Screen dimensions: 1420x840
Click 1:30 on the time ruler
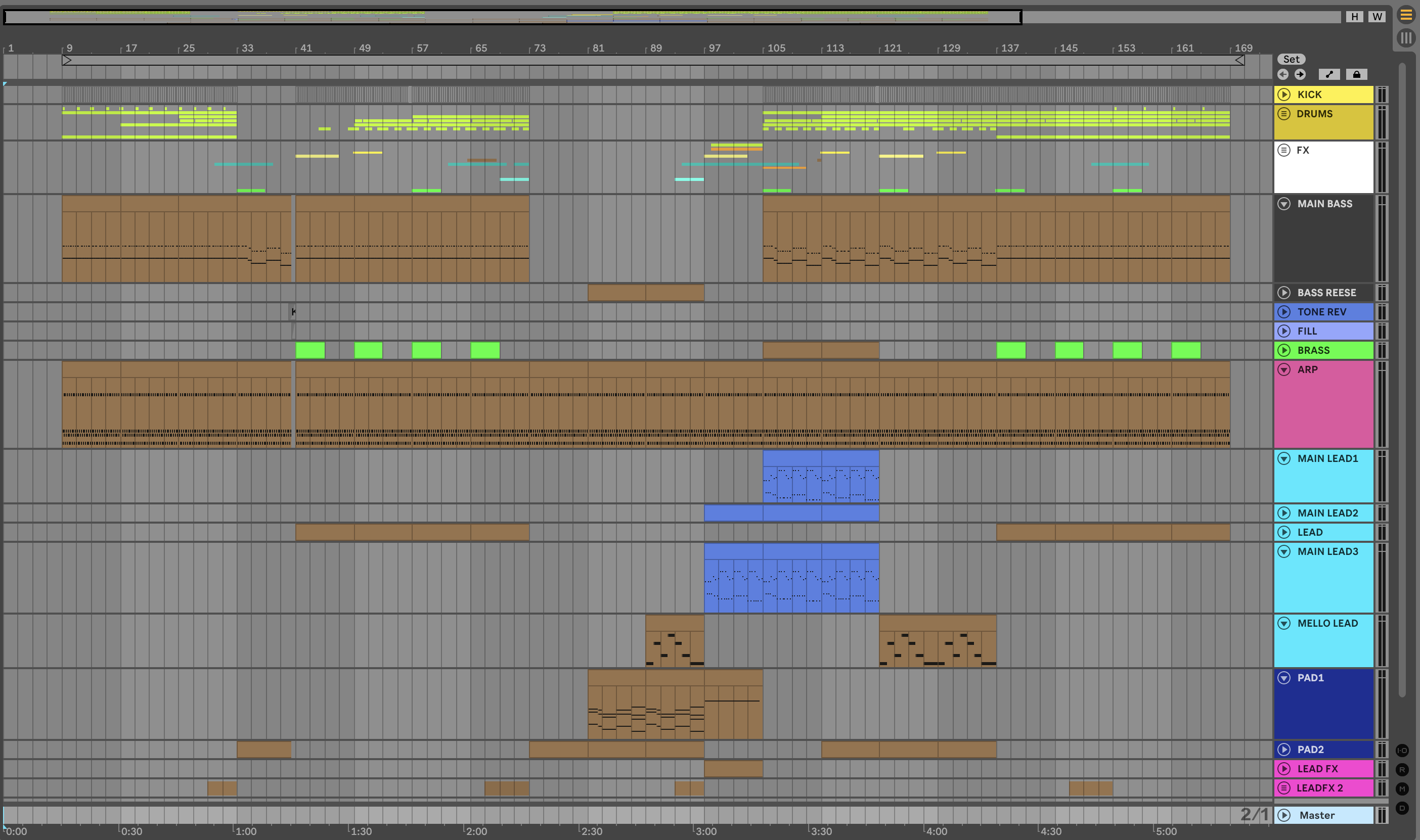tap(361, 831)
